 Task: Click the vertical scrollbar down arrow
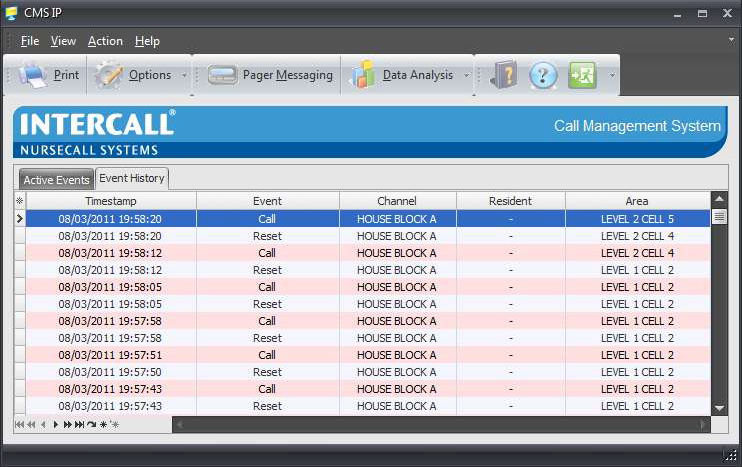(719, 408)
